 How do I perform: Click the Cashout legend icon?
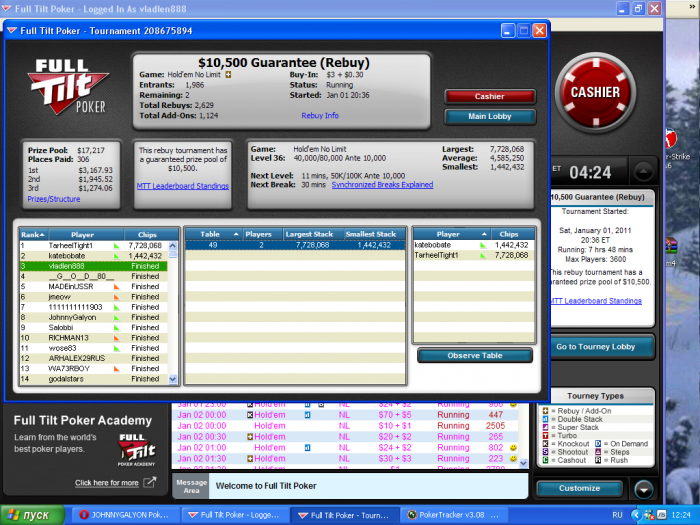545,460
